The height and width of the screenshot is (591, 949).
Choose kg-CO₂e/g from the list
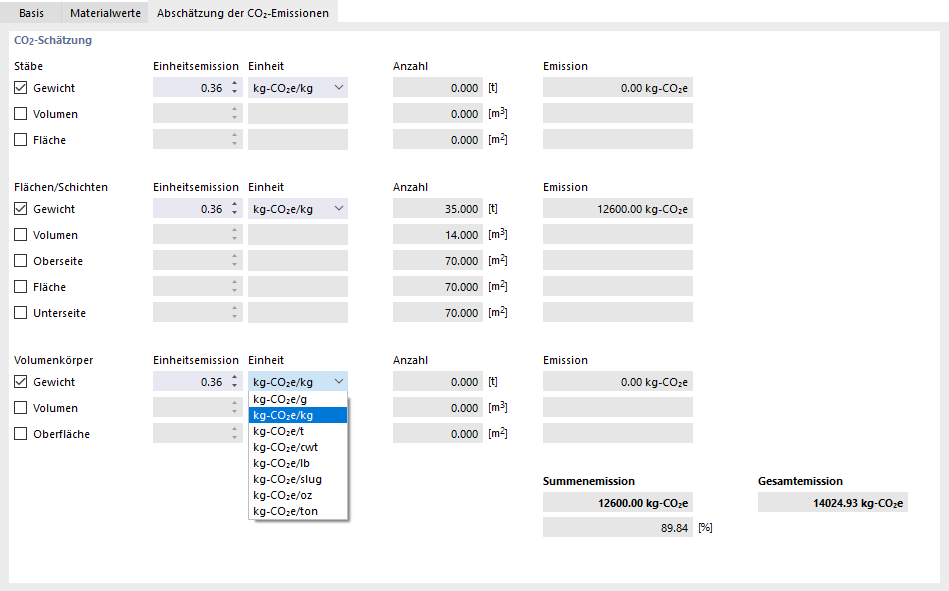[298, 399]
